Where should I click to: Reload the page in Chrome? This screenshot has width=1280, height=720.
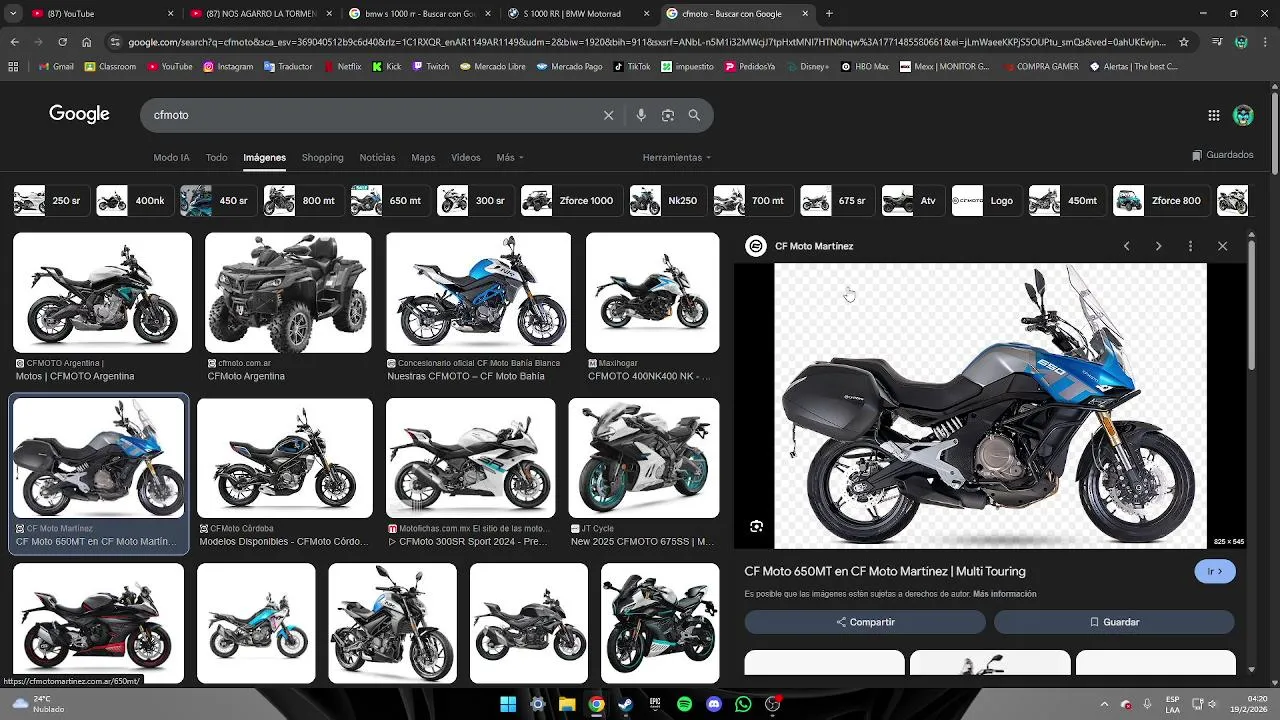(x=62, y=42)
